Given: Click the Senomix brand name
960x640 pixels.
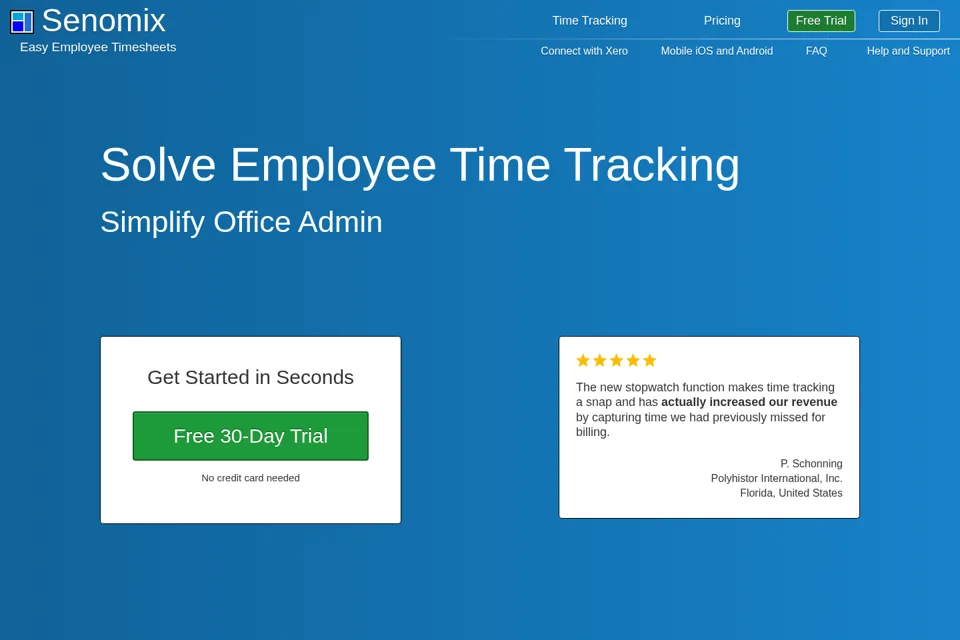Looking at the screenshot, I should click(103, 21).
